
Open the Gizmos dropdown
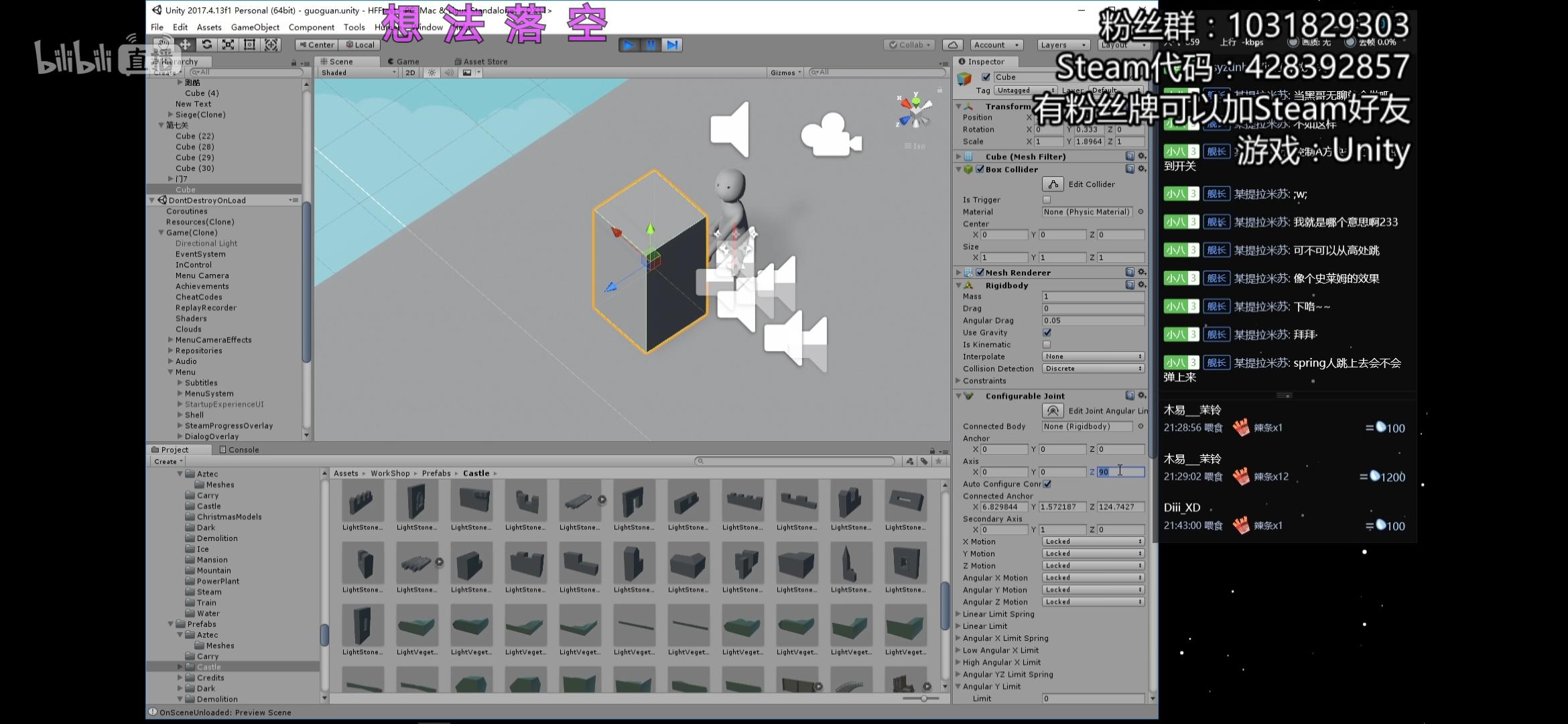(785, 72)
